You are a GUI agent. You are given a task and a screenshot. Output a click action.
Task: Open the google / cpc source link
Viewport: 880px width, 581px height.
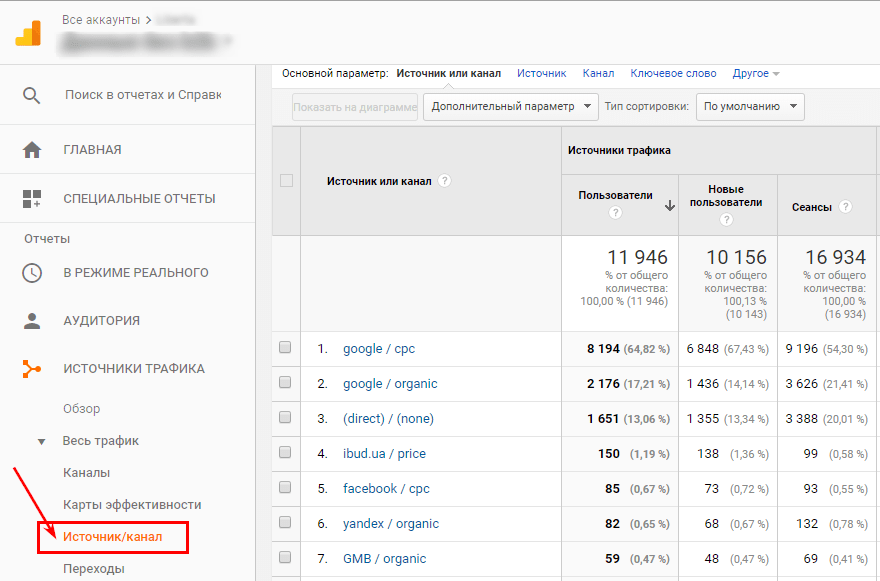coord(379,349)
